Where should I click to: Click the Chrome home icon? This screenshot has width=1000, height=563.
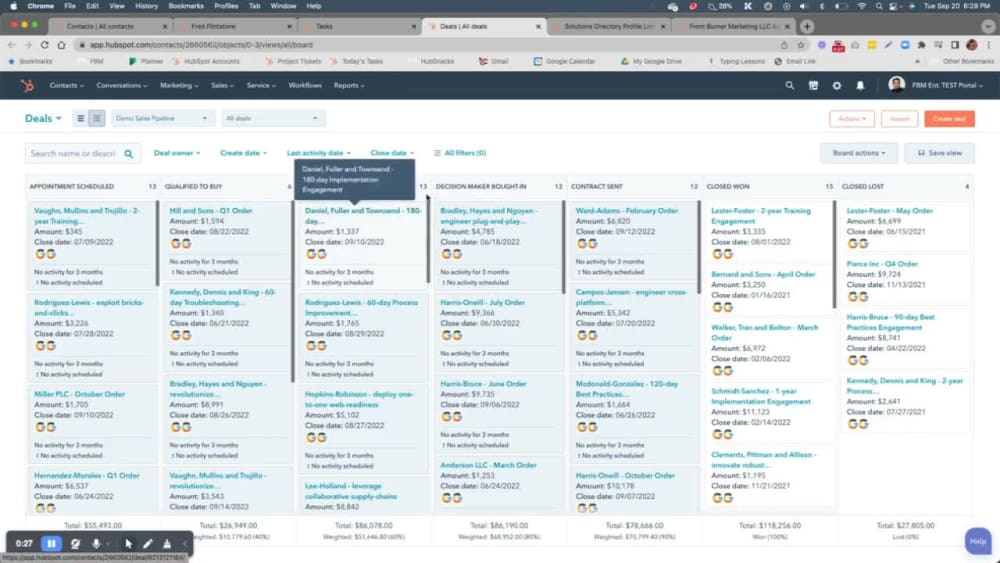(x=61, y=45)
